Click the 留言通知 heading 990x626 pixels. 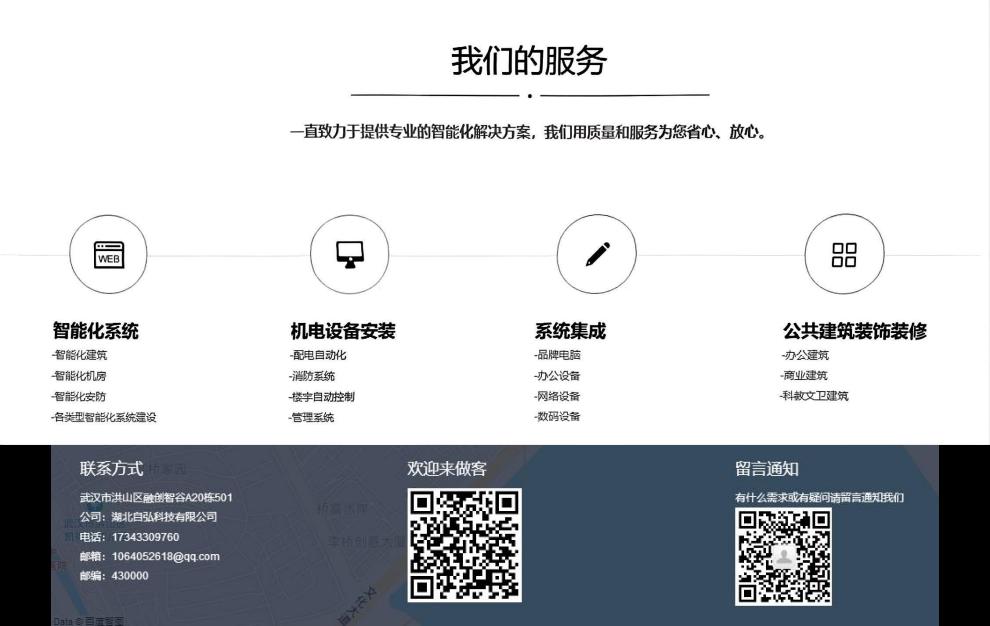point(767,469)
